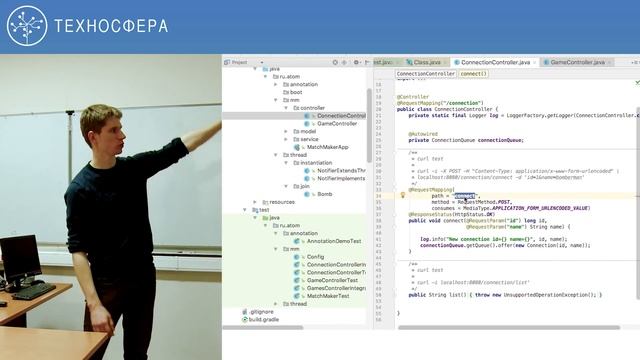
Task: Click the collapse all icon in Project panel
Action: click(344, 62)
